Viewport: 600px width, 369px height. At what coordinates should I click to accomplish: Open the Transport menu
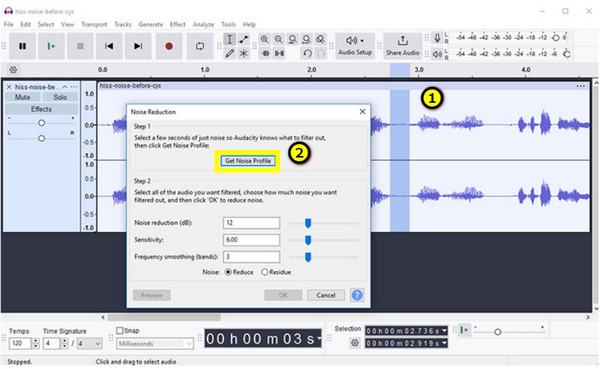click(x=94, y=24)
